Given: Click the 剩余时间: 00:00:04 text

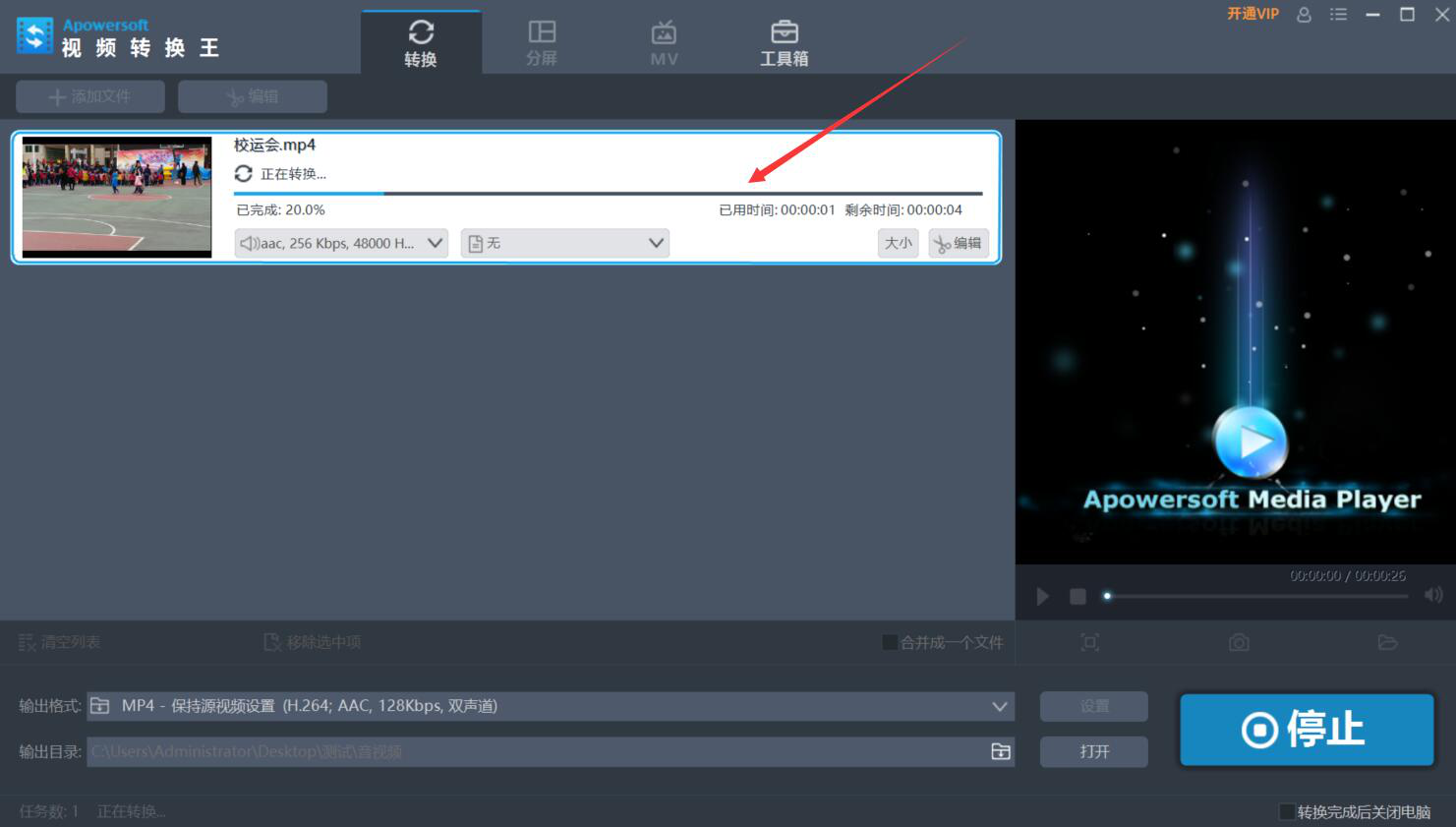Looking at the screenshot, I should tap(903, 209).
